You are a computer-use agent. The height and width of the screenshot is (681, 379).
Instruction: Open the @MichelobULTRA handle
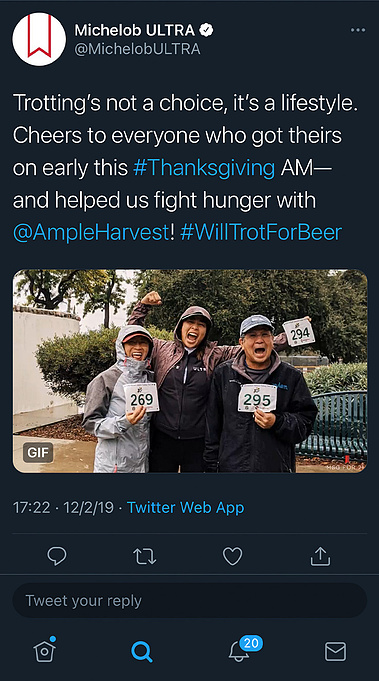coord(138,49)
